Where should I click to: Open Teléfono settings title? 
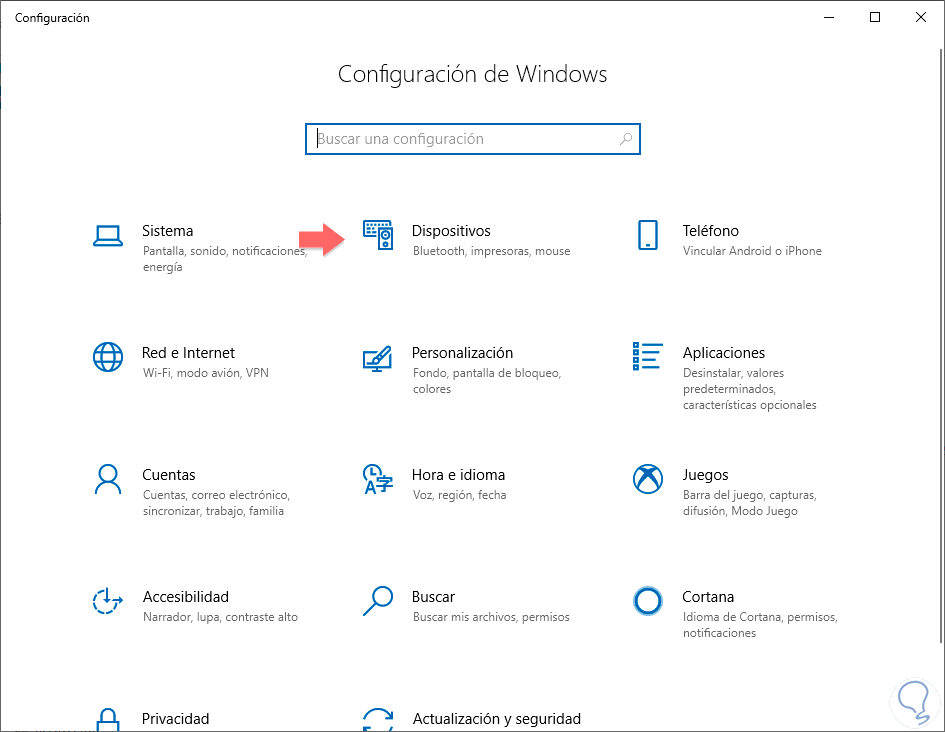point(711,231)
